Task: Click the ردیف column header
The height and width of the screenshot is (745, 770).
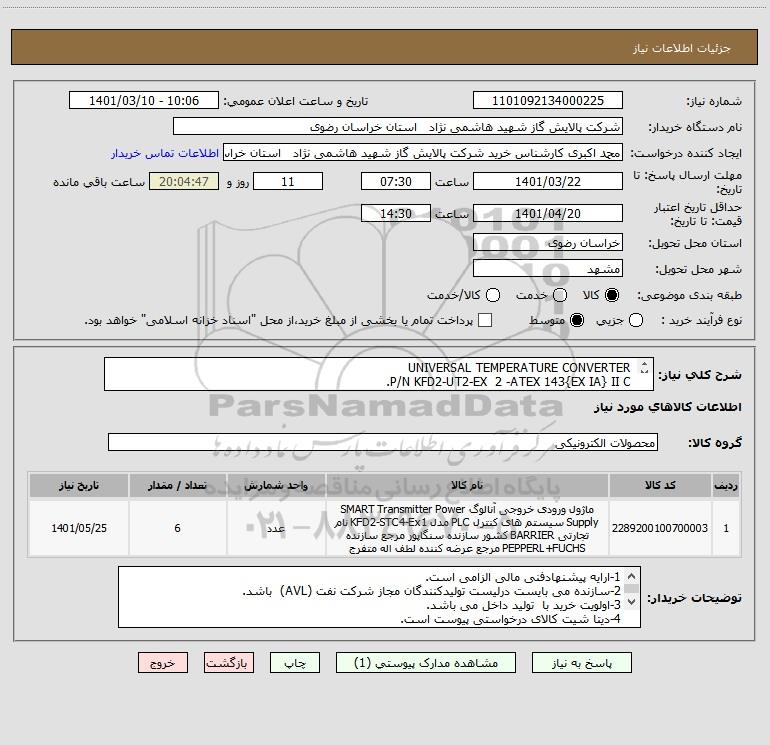Action: coord(726,485)
